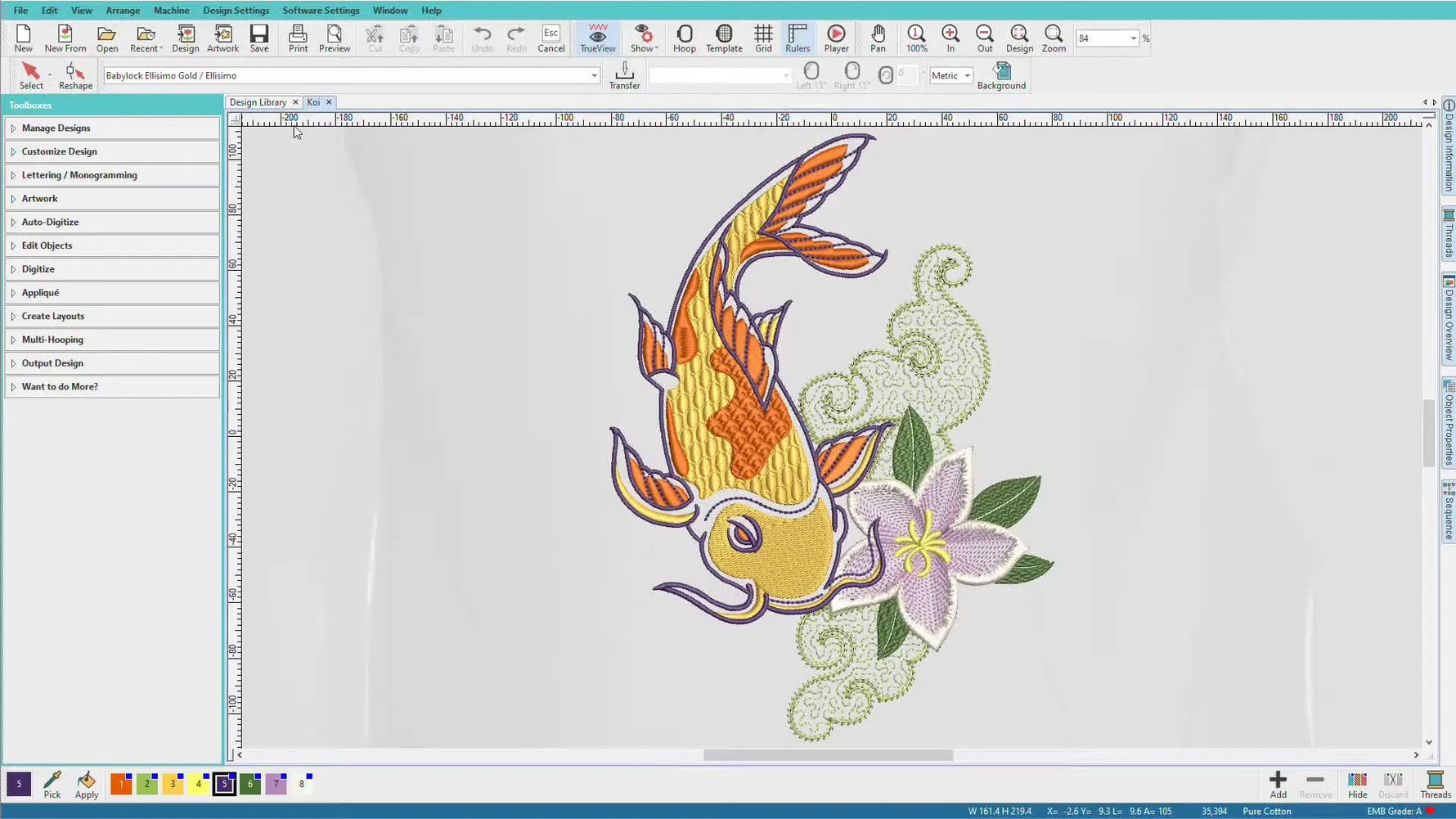Add a color with the Add icon
Image resolution: width=1456 pixels, height=819 pixels.
tap(1278, 784)
